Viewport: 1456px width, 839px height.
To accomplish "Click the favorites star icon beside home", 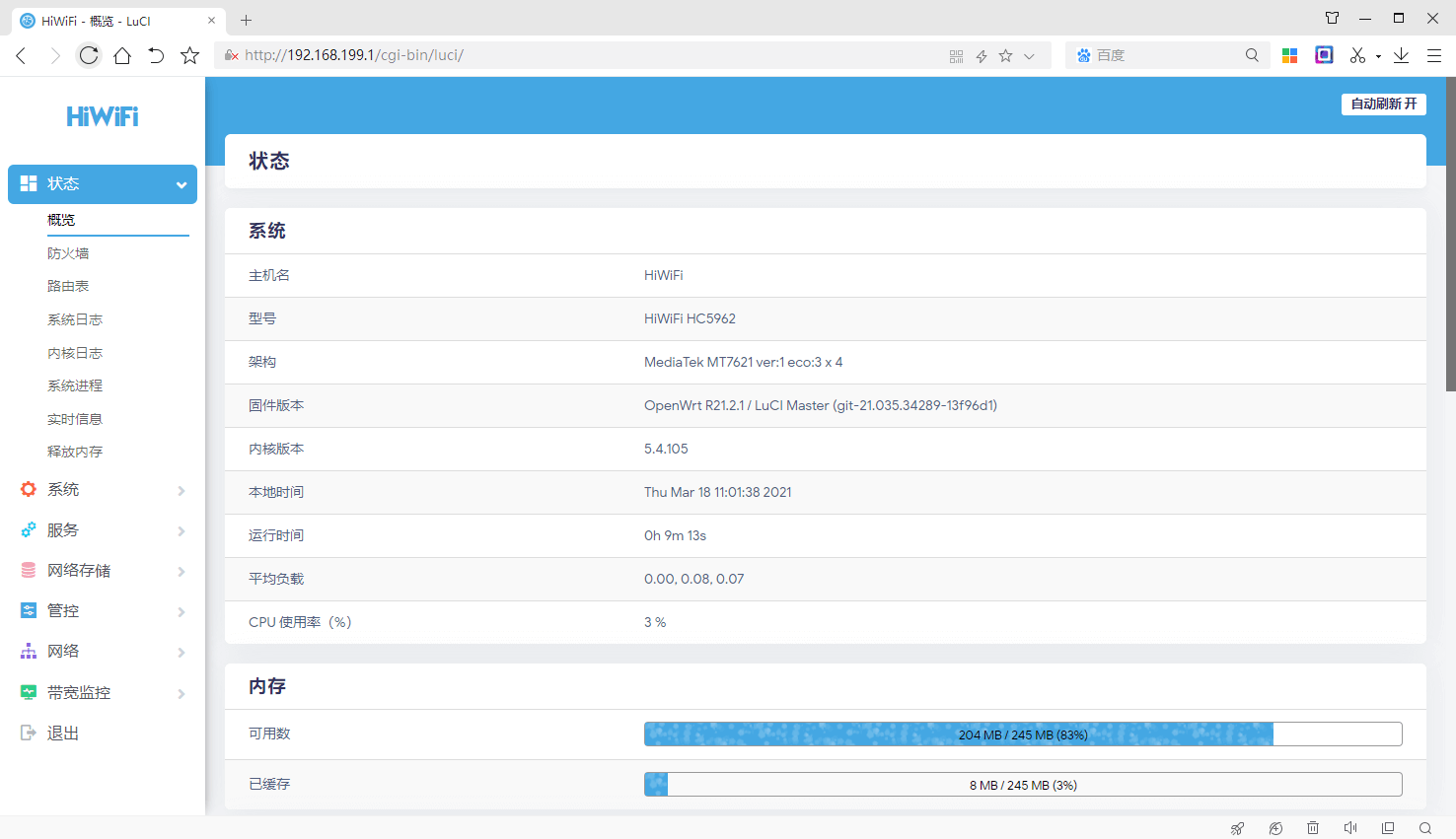I will [190, 55].
